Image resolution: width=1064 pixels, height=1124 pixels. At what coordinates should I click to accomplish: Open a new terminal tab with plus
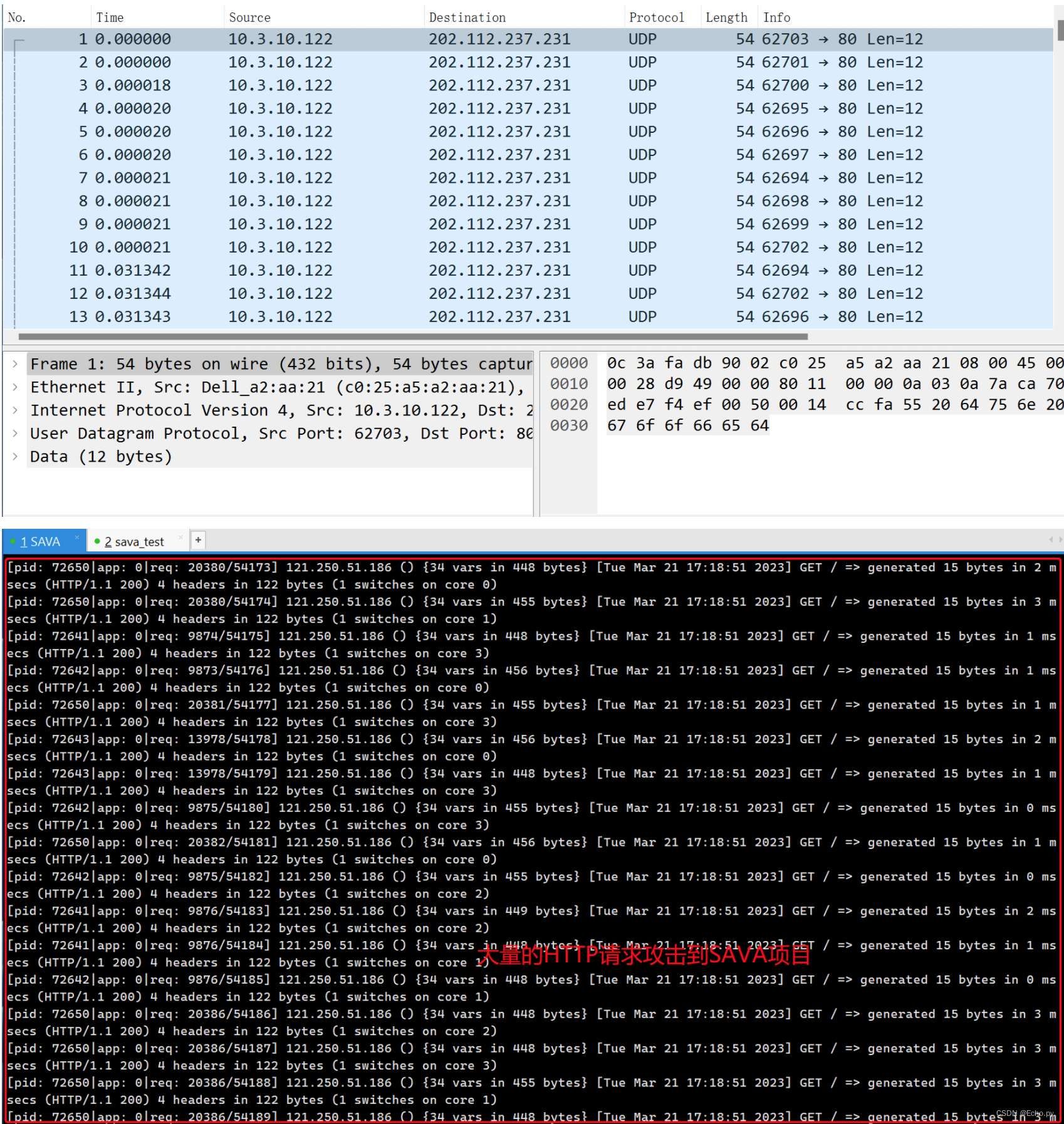(198, 540)
